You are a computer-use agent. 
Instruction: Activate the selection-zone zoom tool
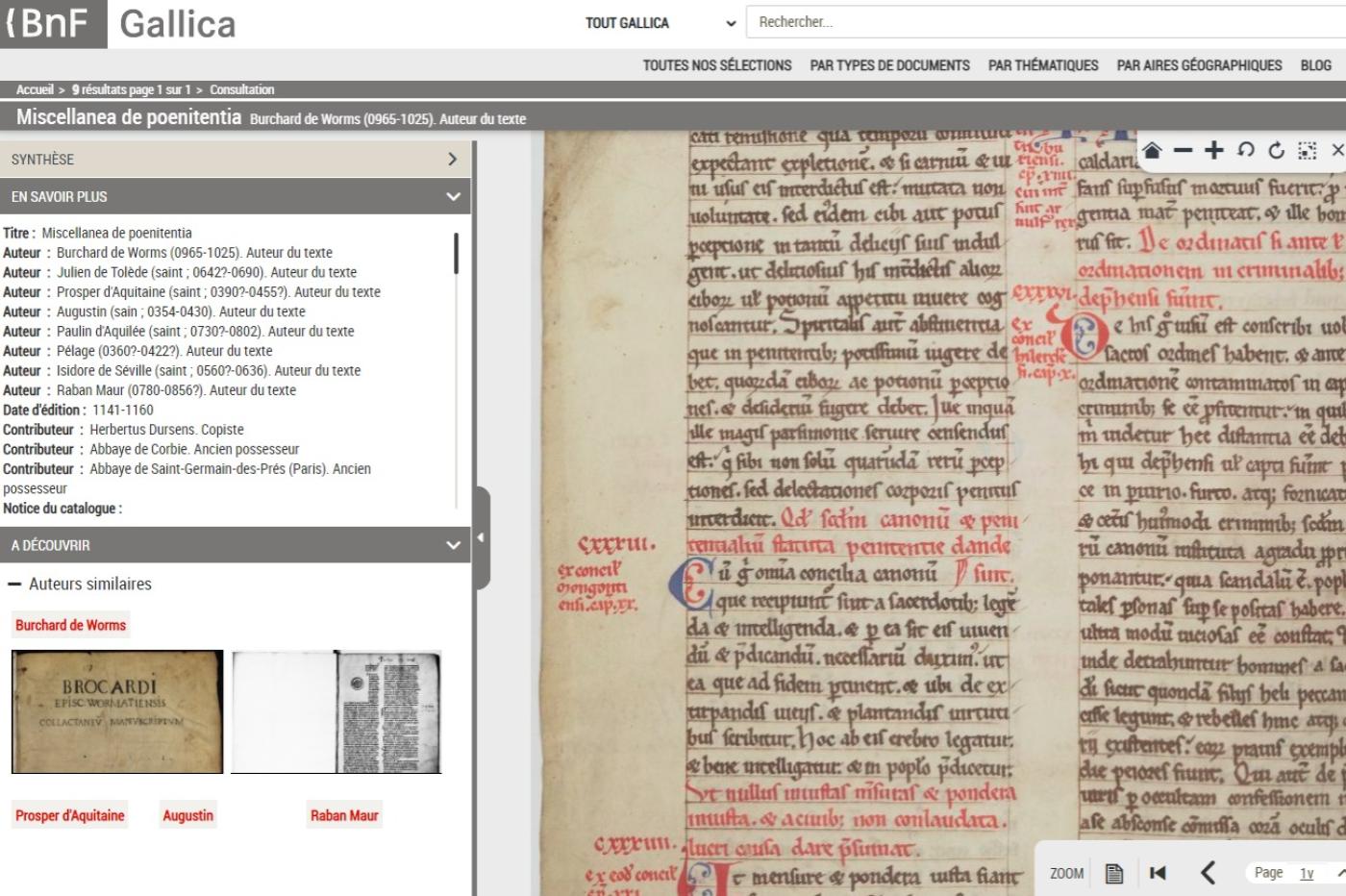(1307, 150)
